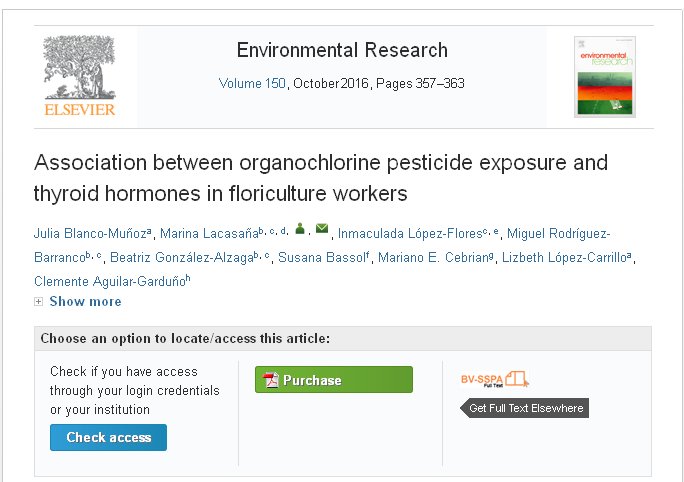Viewport: 684px width, 482px height.
Task: Click Get Full Text Elsewhere tag
Action: click(x=524, y=408)
